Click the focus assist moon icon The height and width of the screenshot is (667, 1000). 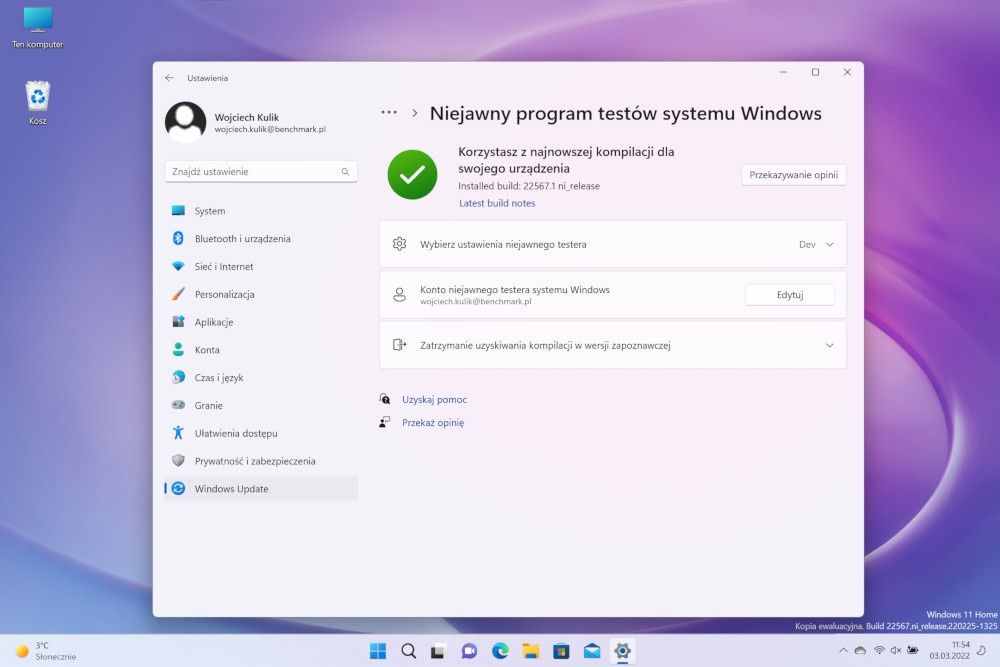(x=982, y=650)
